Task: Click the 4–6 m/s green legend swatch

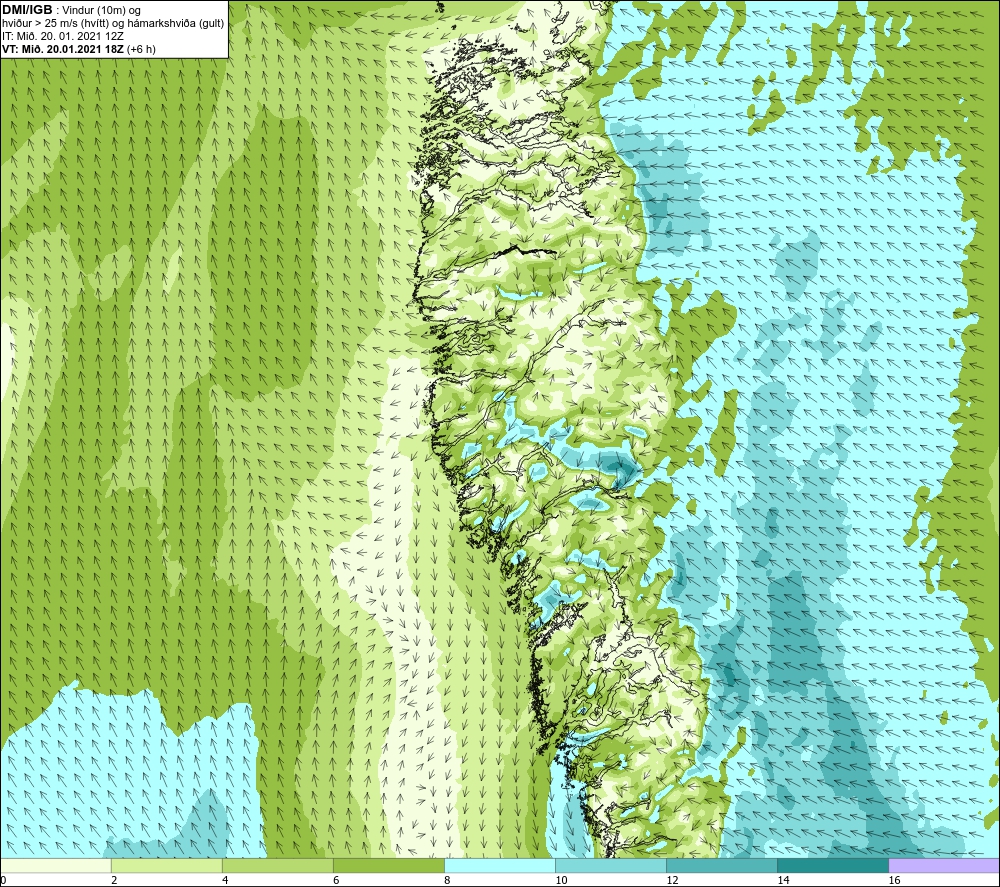Action: [277, 865]
